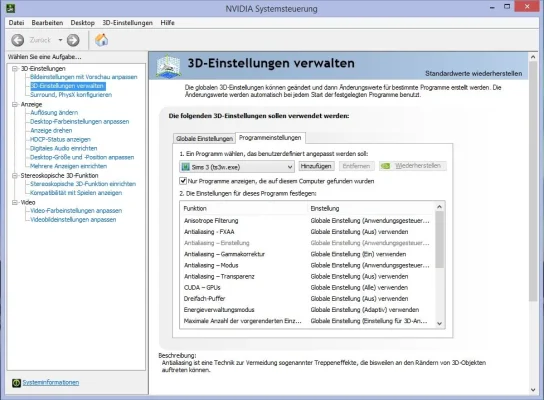Click the Einstellung column header
Viewport: 544px width, 400px height.
pyautogui.click(x=371, y=208)
